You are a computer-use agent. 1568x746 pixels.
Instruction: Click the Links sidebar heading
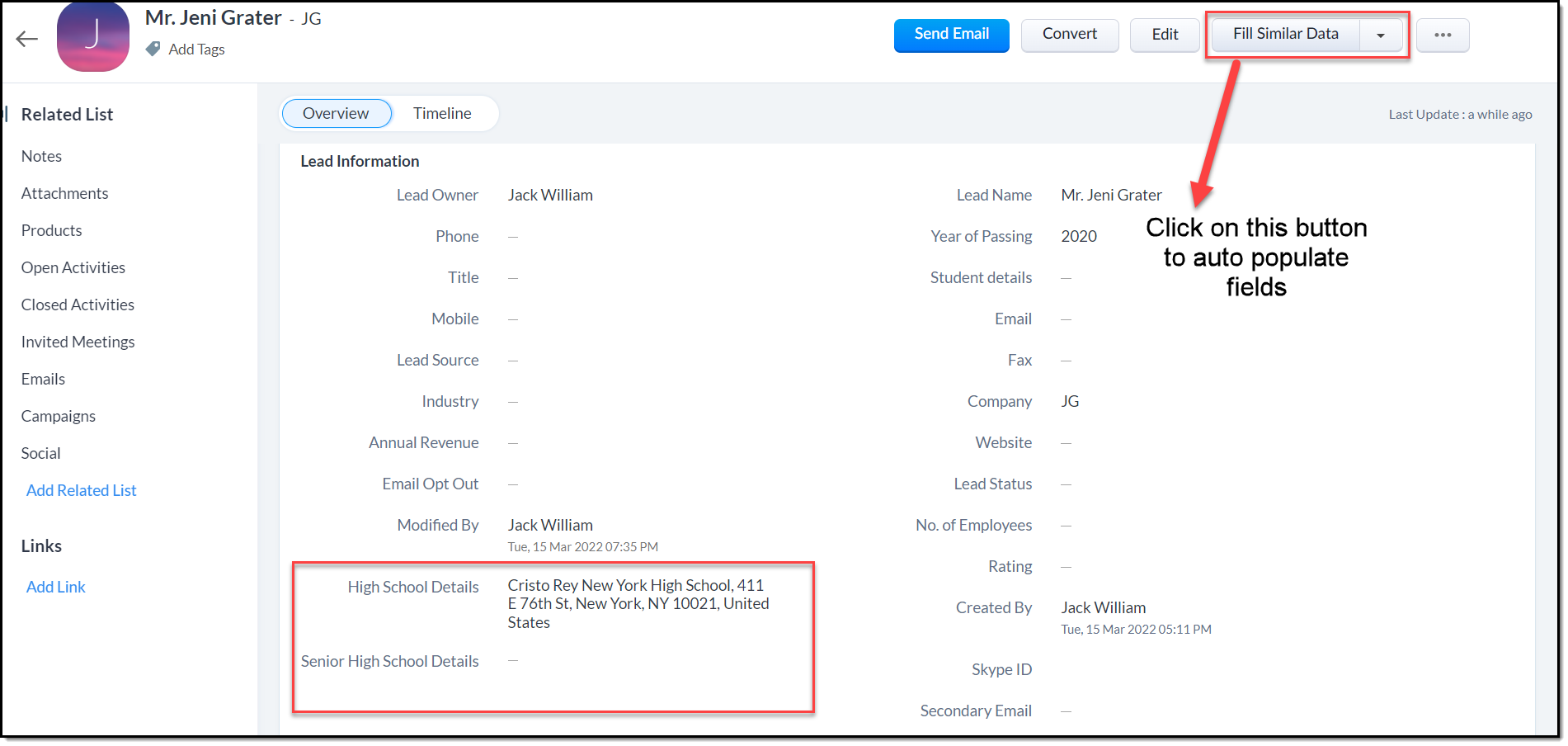pyautogui.click(x=41, y=546)
